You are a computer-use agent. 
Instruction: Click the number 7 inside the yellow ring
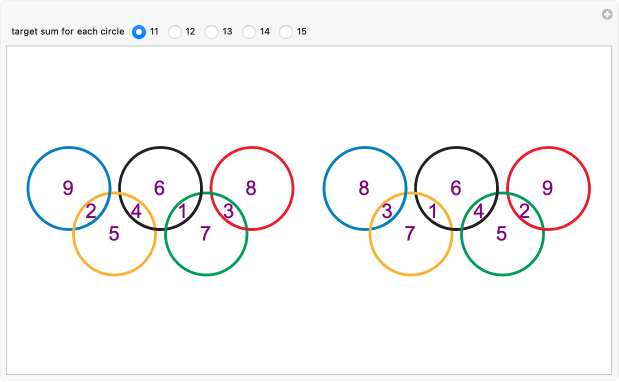410,234
